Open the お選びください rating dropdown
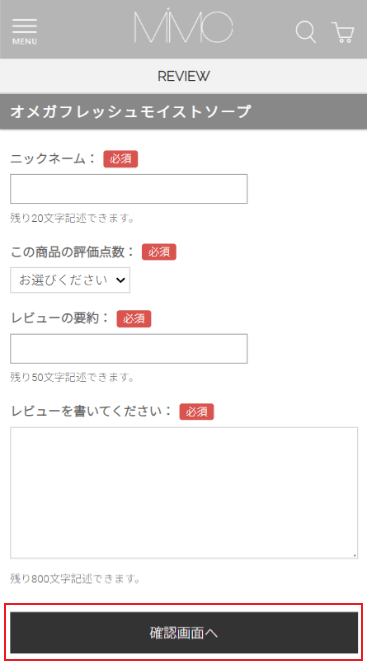367x669 pixels. [x=70, y=280]
